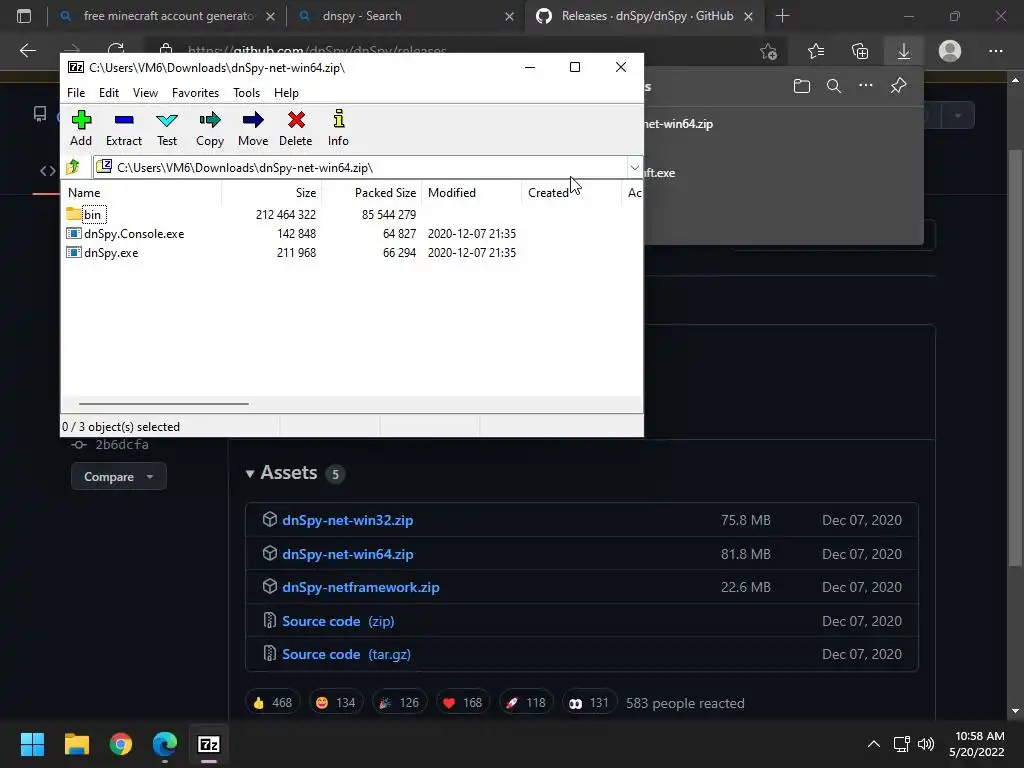Pin the Edge downloads panel
The height and width of the screenshot is (768, 1024).
pyautogui.click(x=899, y=86)
